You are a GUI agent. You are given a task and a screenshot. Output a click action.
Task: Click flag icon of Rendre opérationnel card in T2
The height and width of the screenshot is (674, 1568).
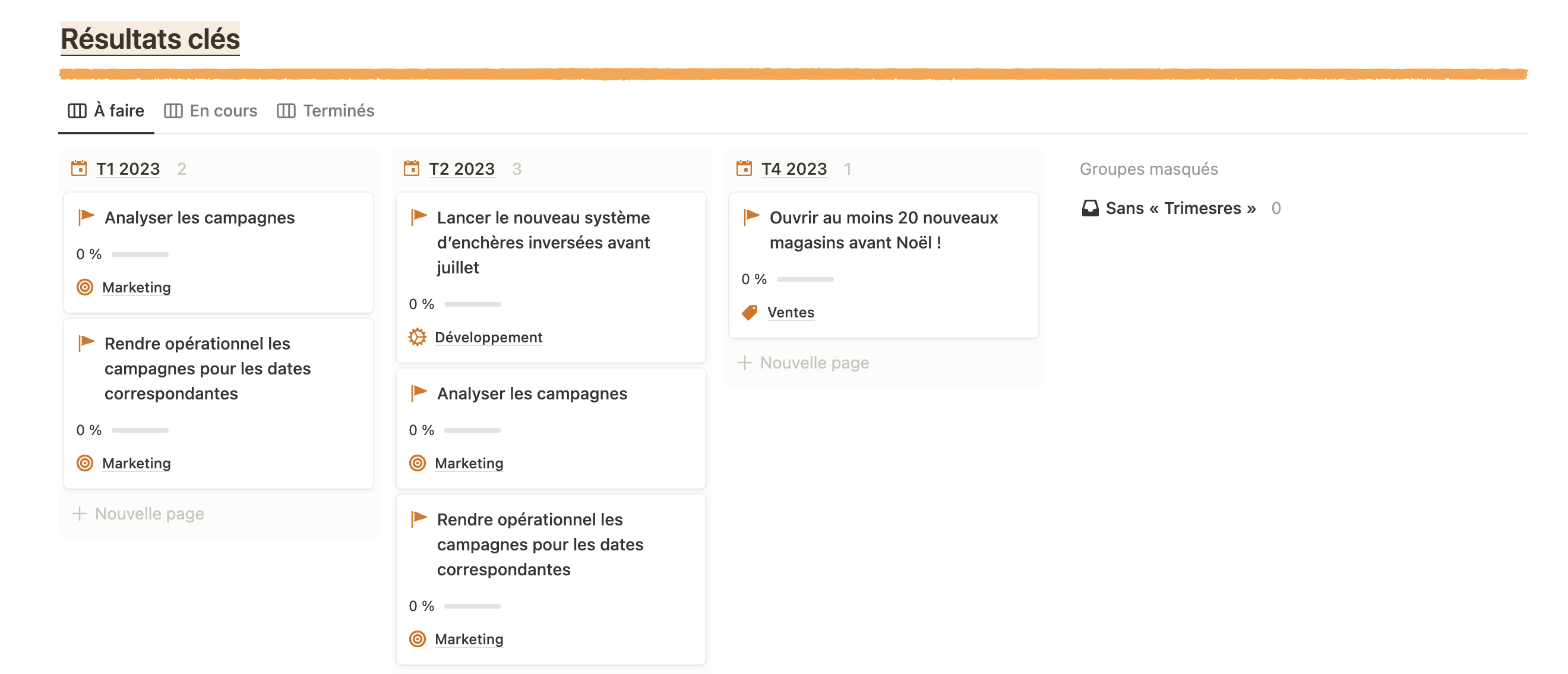coord(418,519)
